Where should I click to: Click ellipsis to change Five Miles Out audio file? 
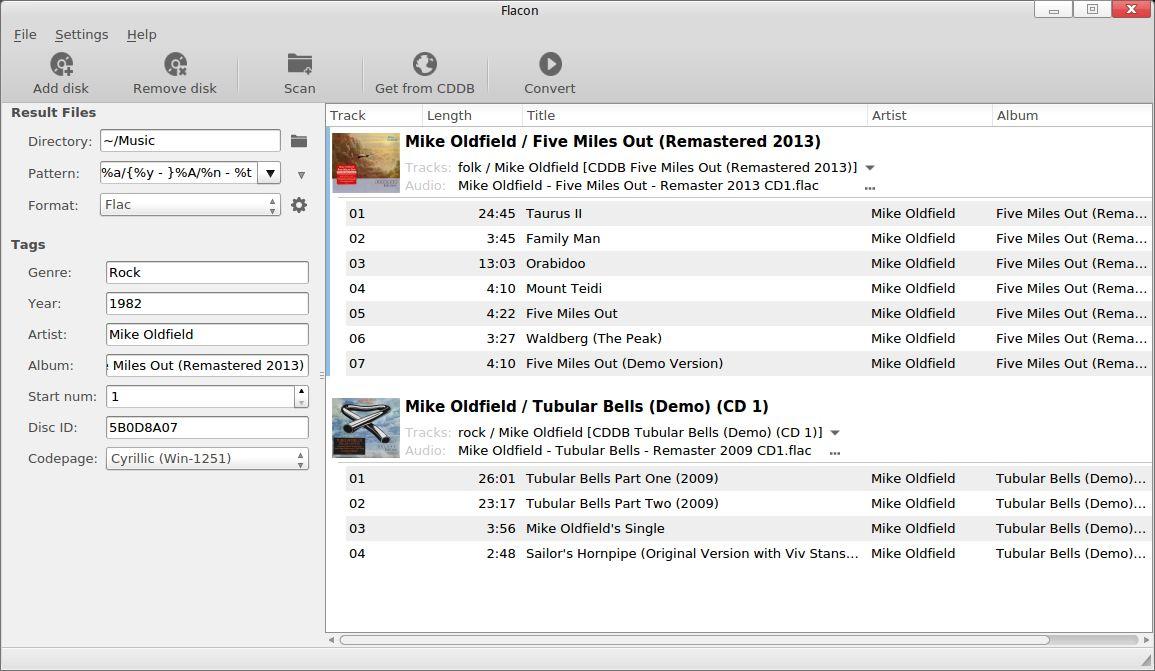[x=869, y=187]
